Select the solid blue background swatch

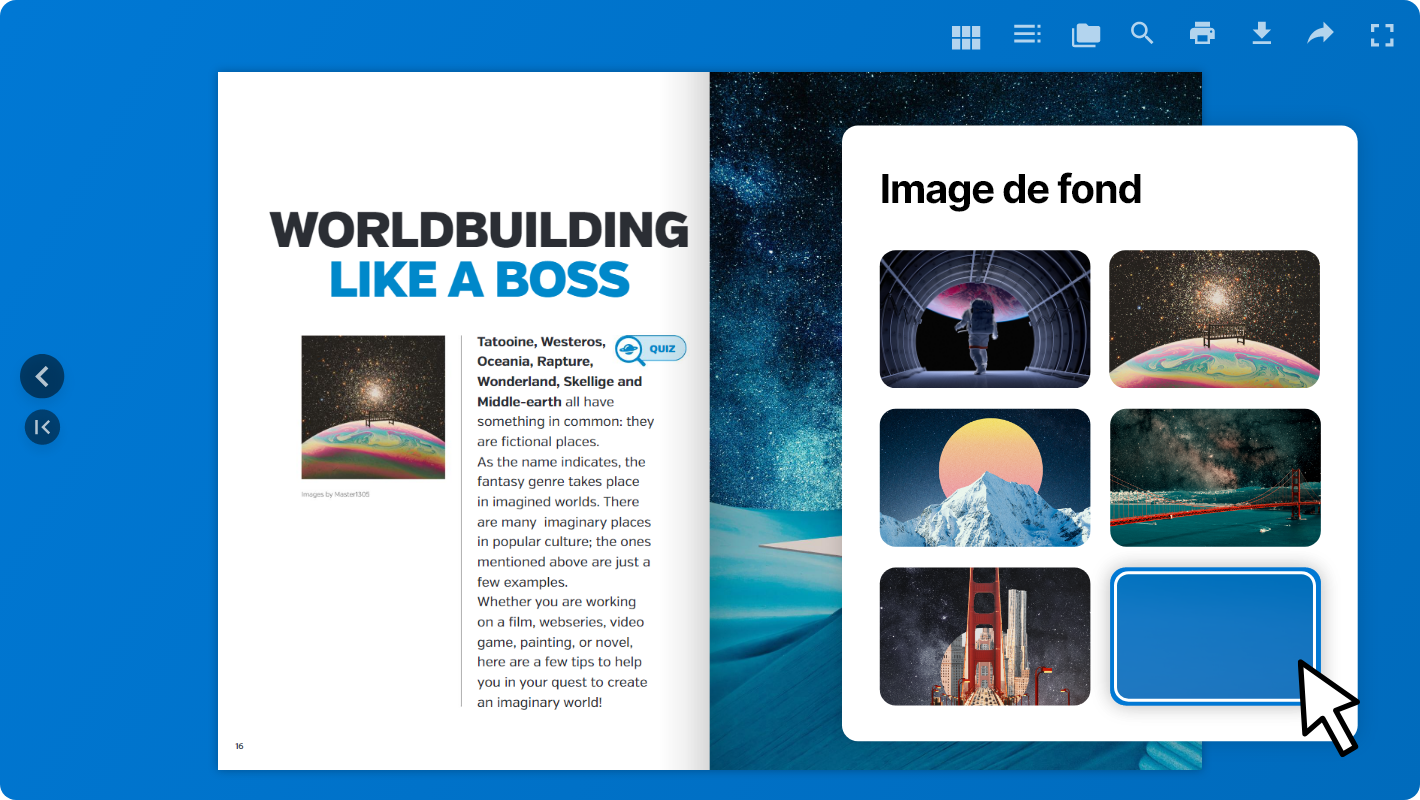pyautogui.click(x=1214, y=636)
